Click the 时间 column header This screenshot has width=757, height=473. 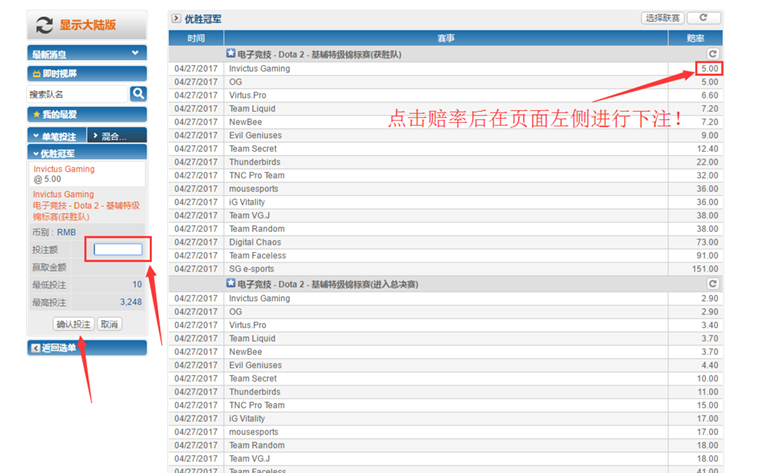coord(196,38)
